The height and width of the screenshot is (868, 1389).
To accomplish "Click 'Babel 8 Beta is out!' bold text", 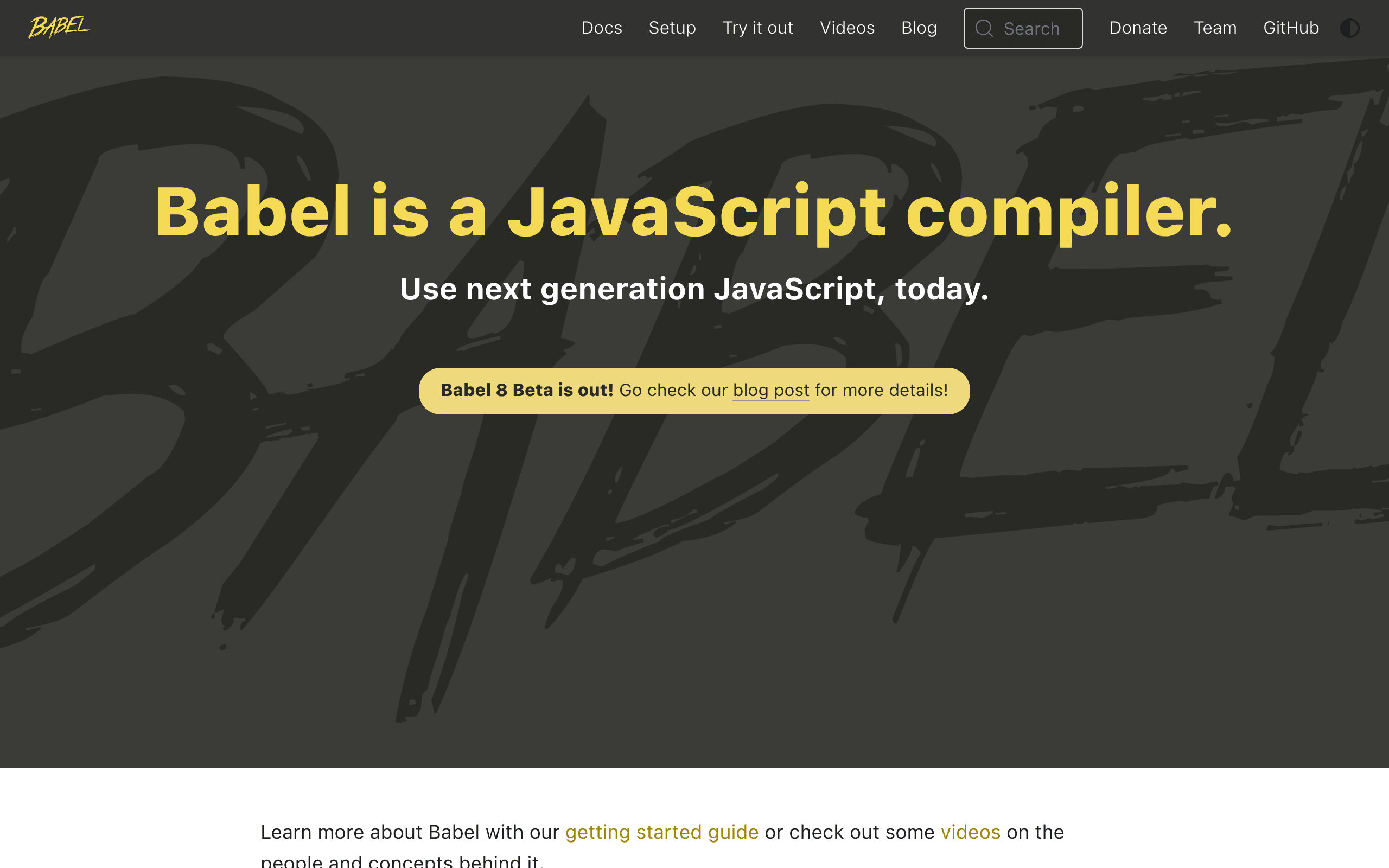I will coord(527,391).
